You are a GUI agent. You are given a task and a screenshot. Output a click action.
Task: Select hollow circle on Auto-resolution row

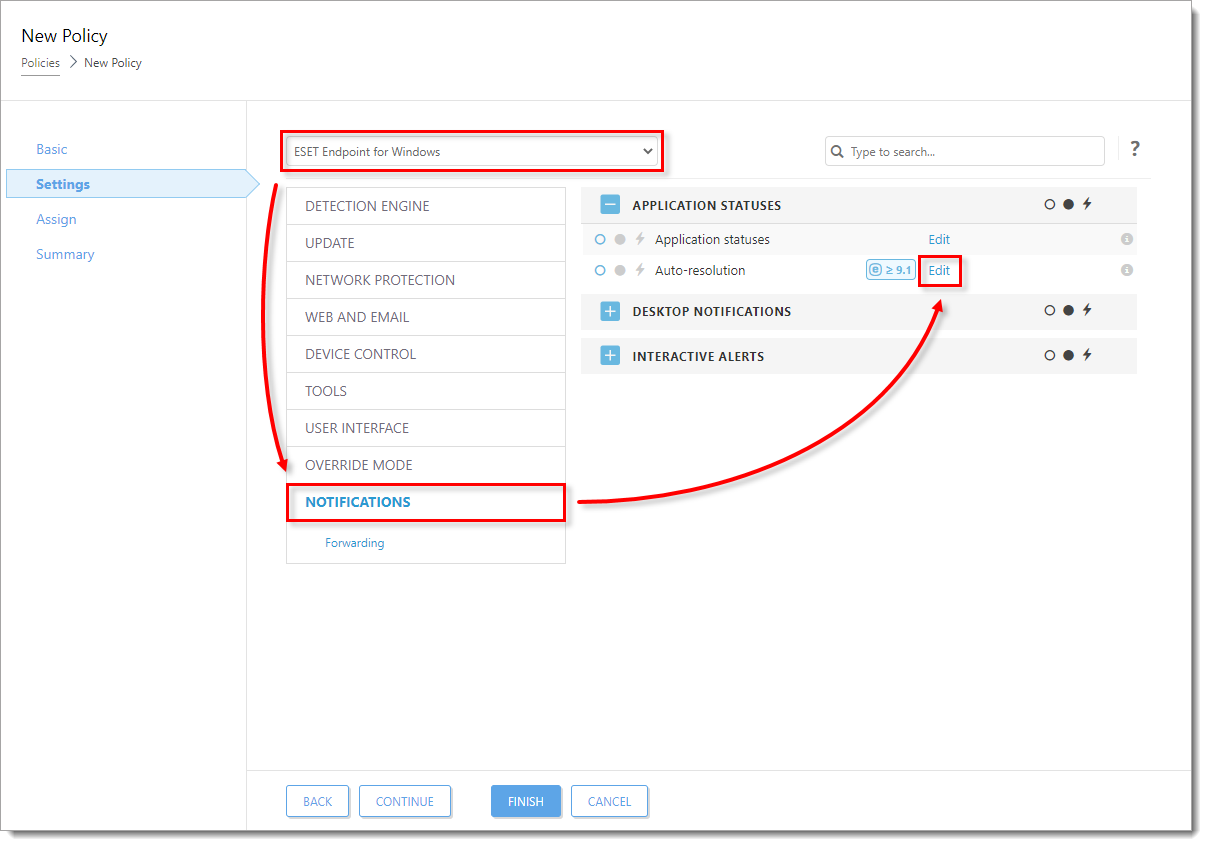(x=600, y=271)
